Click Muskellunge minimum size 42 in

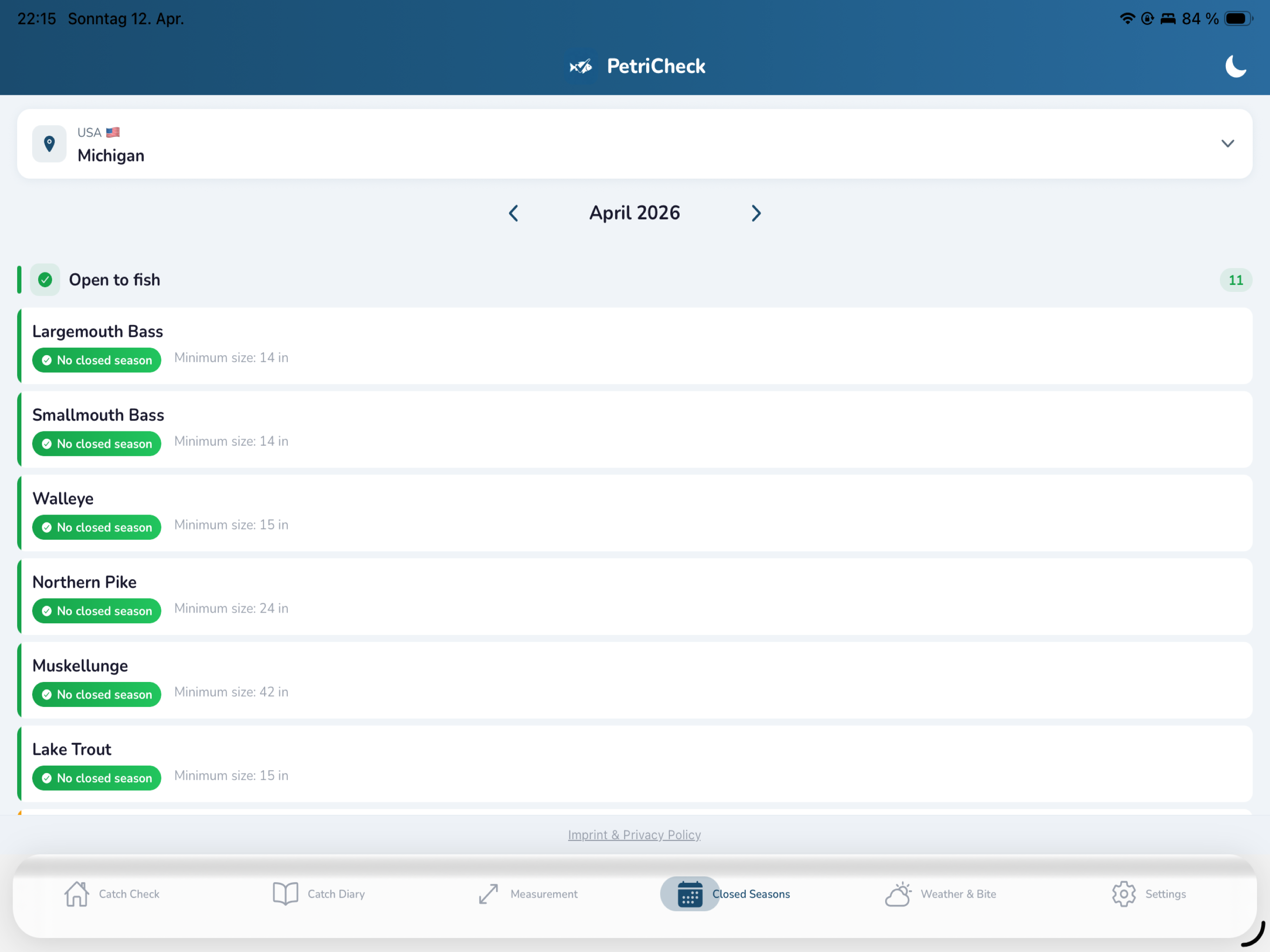click(x=232, y=692)
